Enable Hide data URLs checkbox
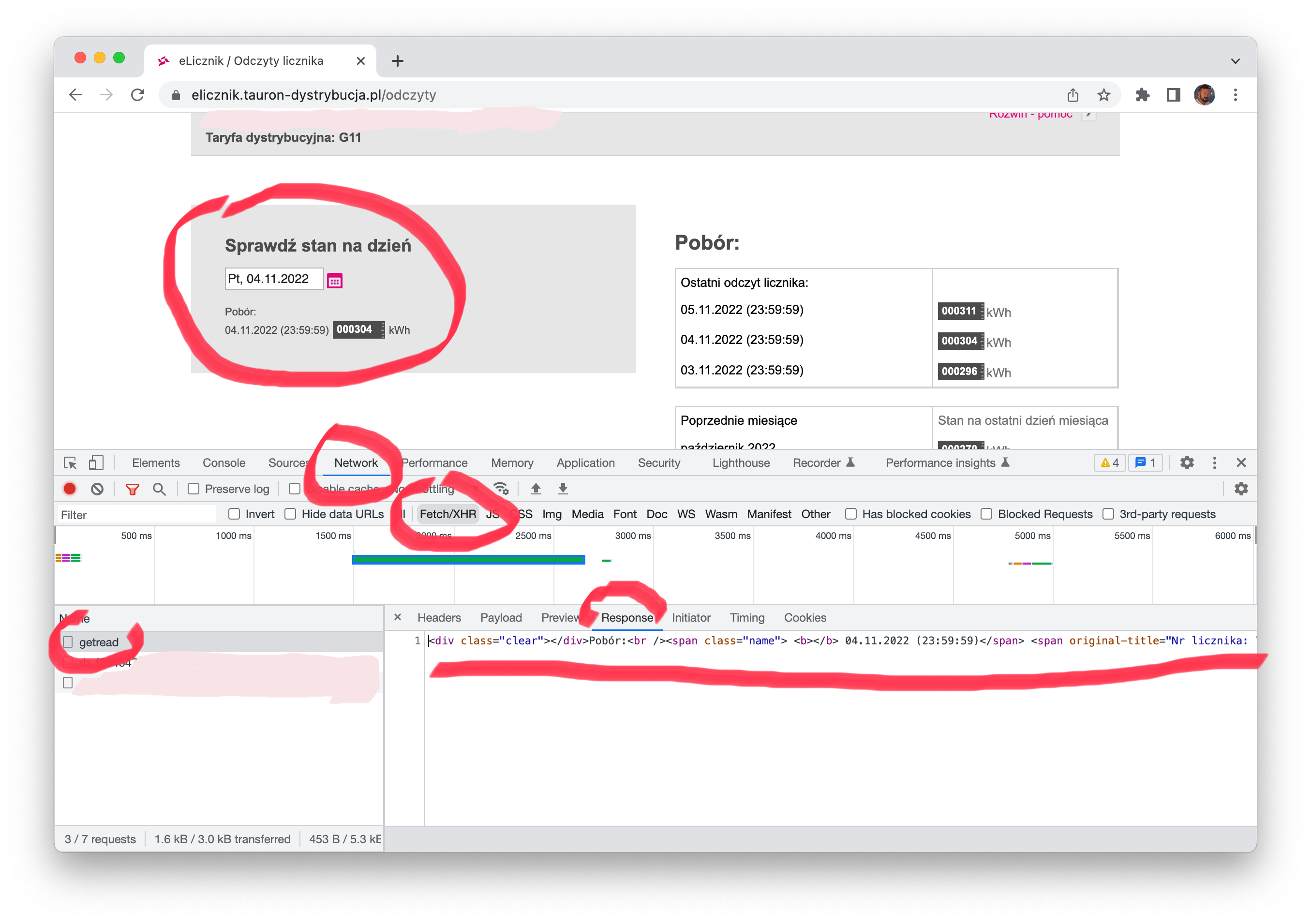Viewport: 1311px width, 924px height. tap(291, 514)
